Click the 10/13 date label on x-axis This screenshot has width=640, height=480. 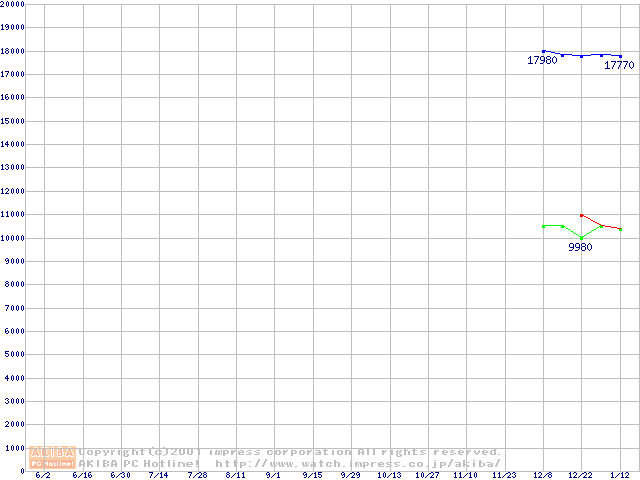coord(389,475)
